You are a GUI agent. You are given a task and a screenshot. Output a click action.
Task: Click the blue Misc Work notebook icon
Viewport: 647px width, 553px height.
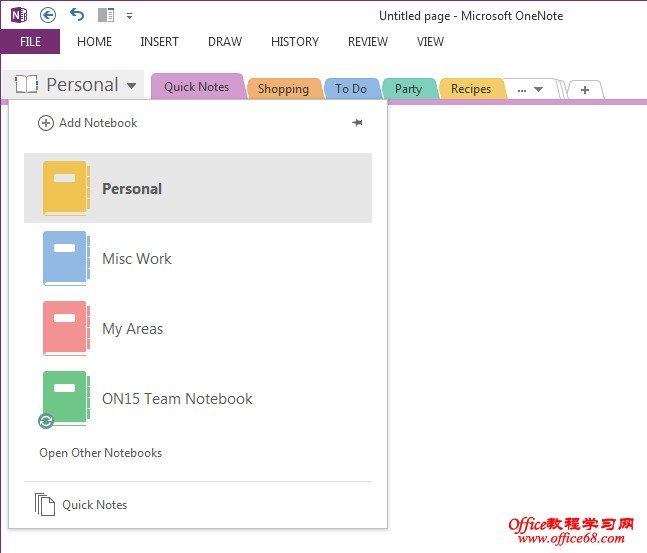pyautogui.click(x=66, y=258)
